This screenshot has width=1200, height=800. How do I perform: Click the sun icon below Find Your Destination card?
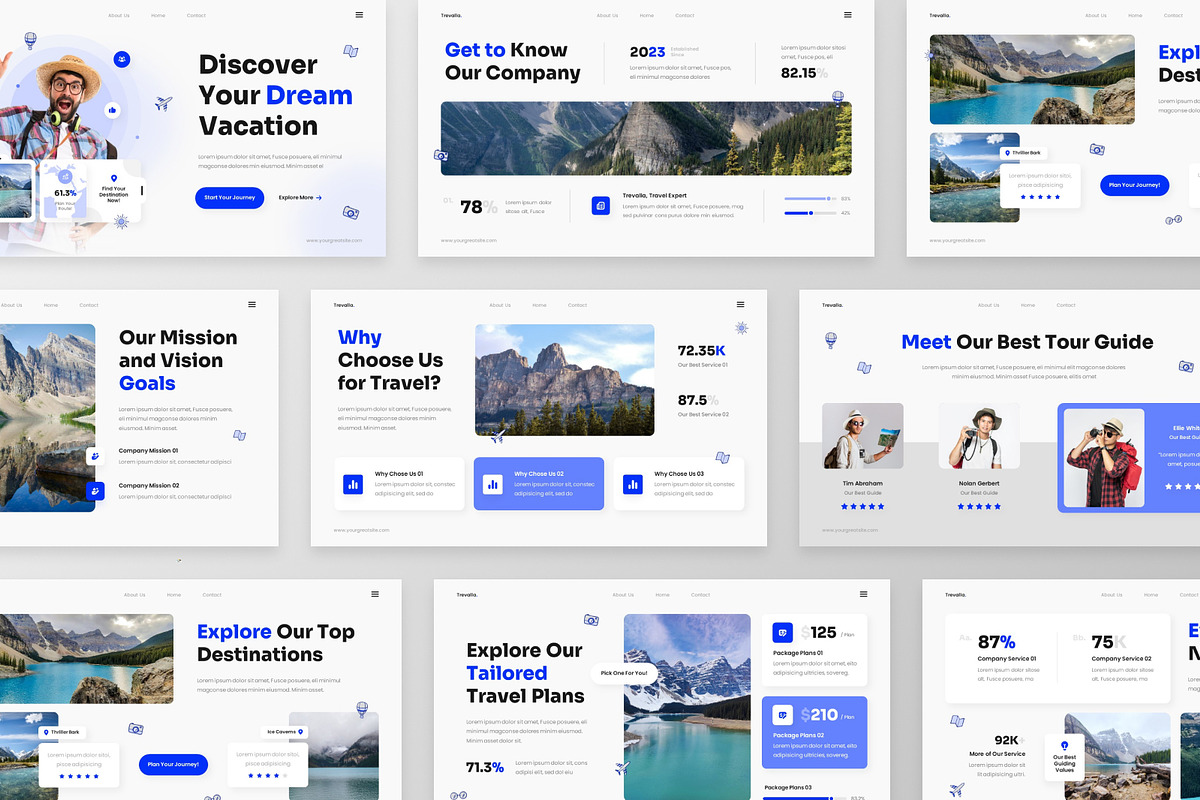pyautogui.click(x=121, y=221)
